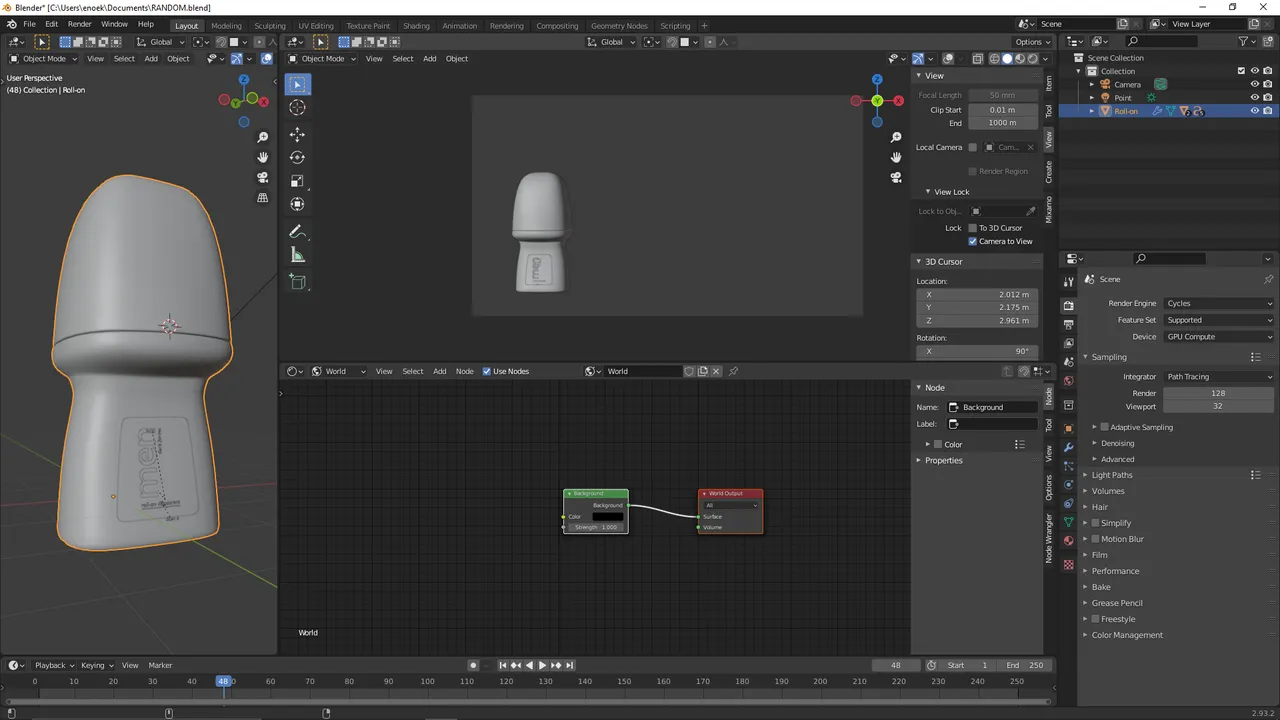This screenshot has height=720, width=1280.
Task: Click Background node Color swatch
Action: pos(608,517)
